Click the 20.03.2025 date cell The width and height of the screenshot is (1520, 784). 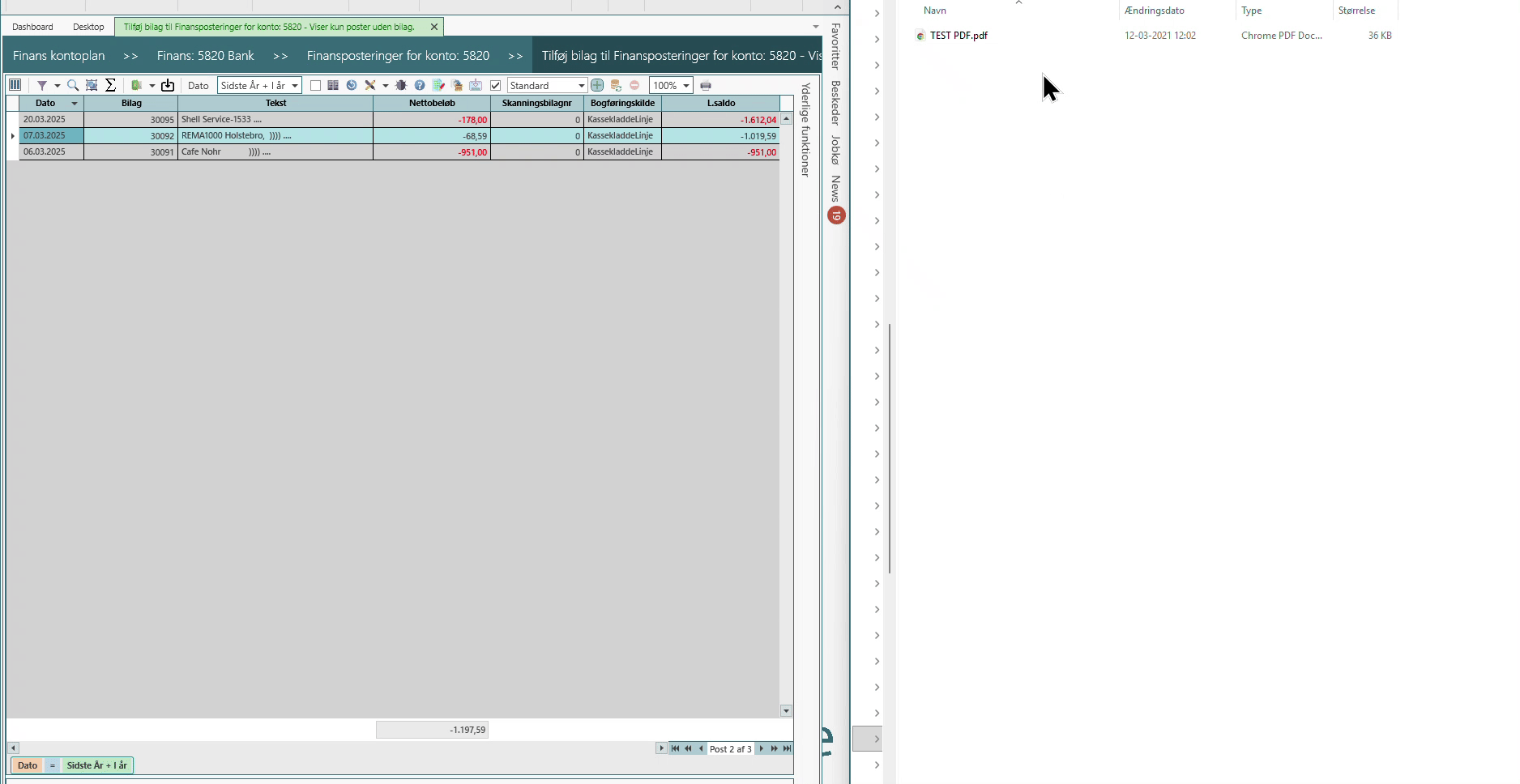click(51, 119)
